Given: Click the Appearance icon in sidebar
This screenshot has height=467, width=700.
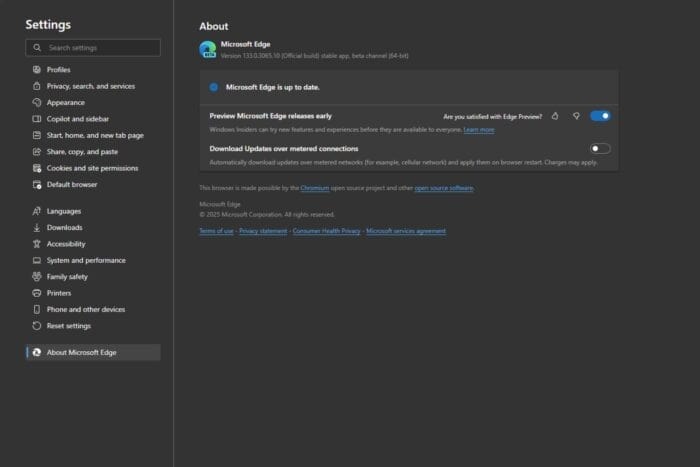Looking at the screenshot, I should (x=37, y=102).
